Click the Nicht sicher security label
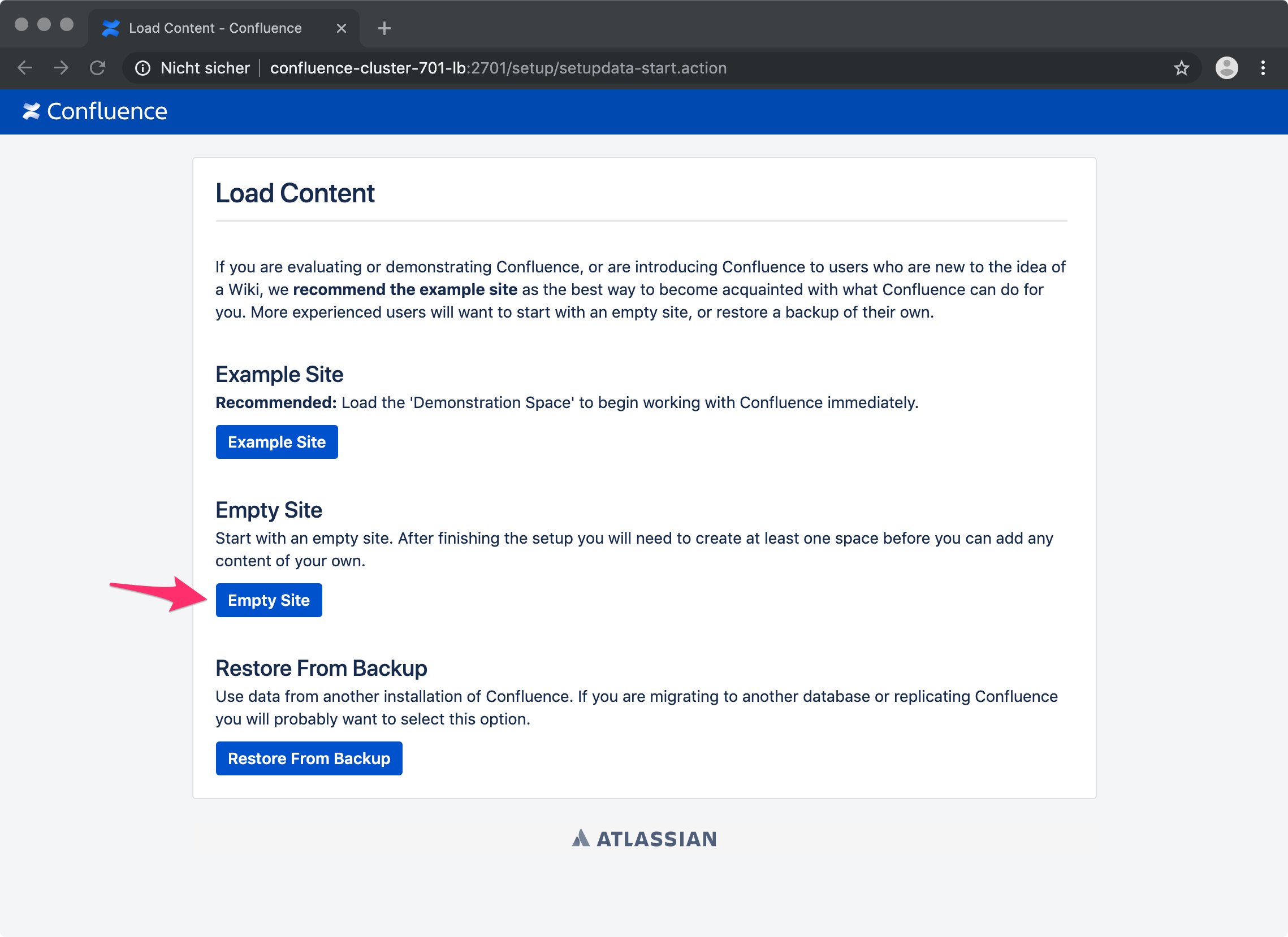 click(205, 68)
